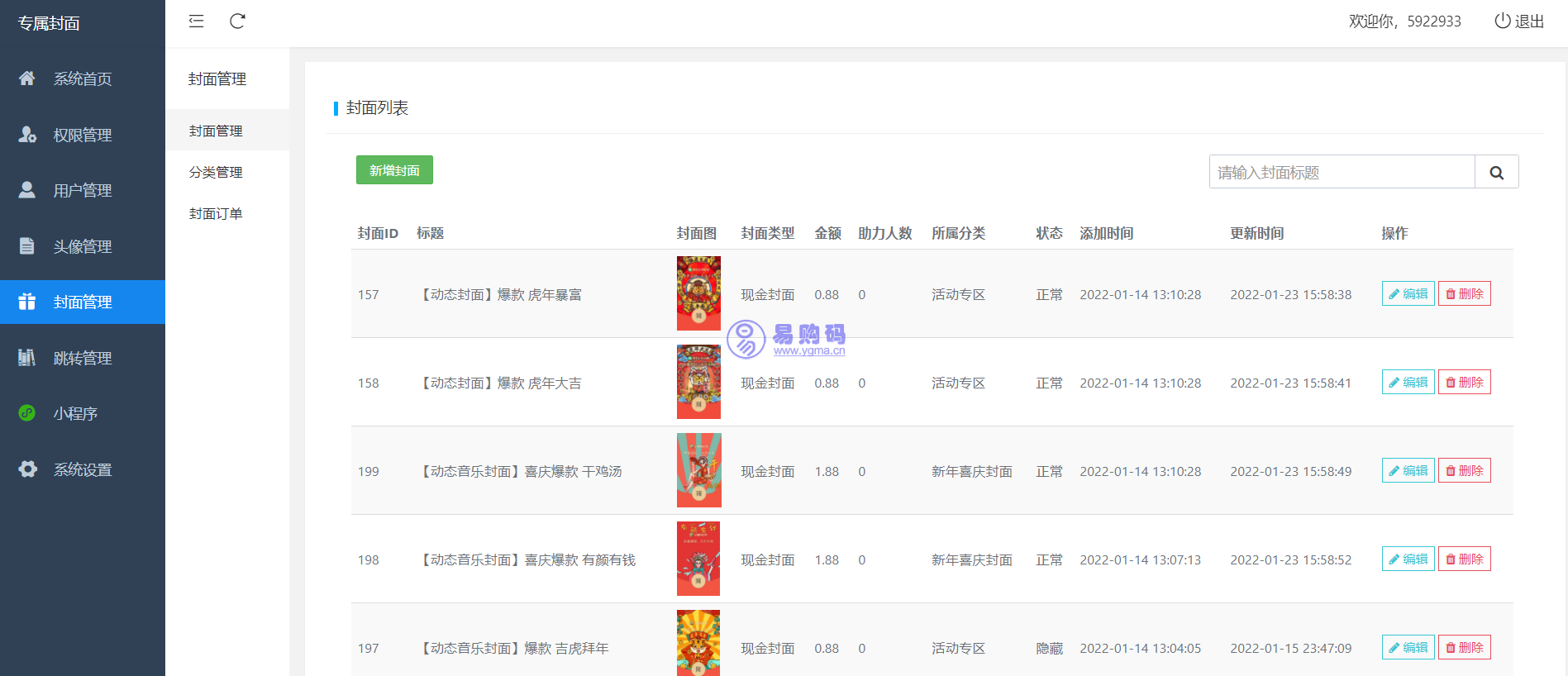Open cover thumbnail for ID 199
The image size is (1568, 676).
pyautogui.click(x=698, y=470)
